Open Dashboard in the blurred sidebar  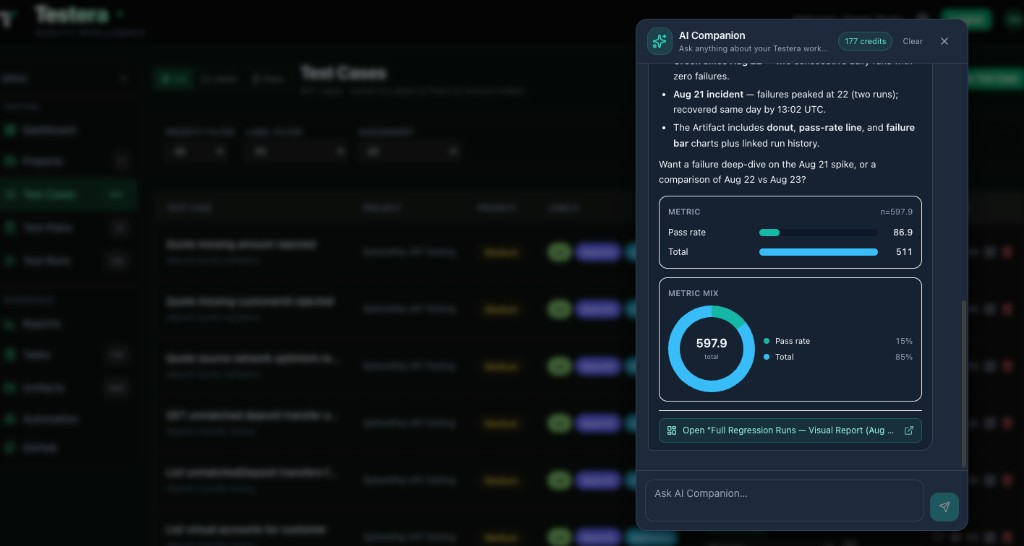click(x=50, y=130)
